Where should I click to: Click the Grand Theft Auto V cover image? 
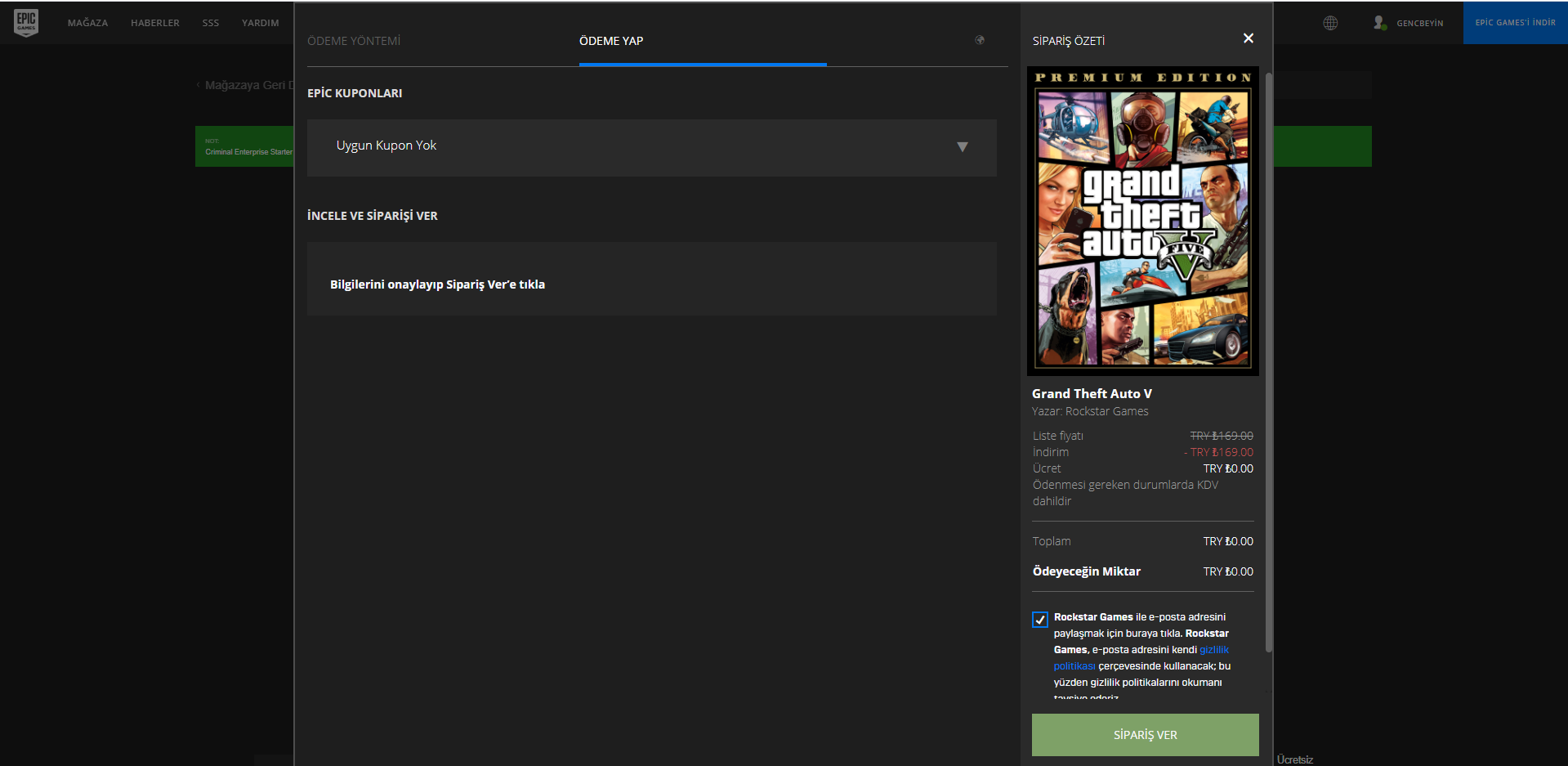(1142, 221)
